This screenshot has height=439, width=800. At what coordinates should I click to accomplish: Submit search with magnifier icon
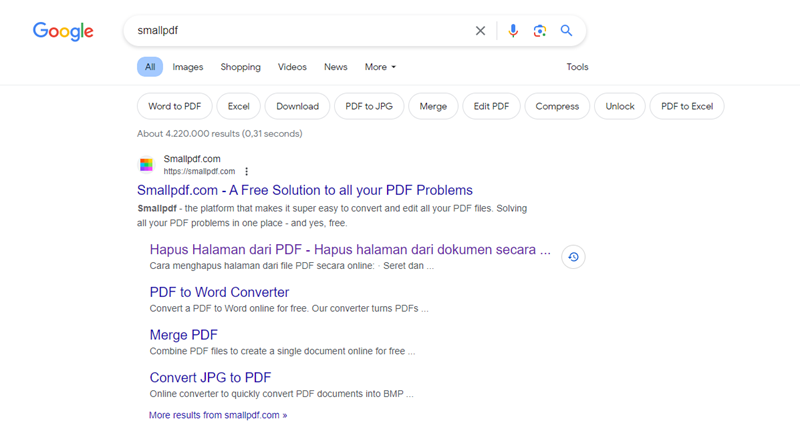tap(566, 31)
